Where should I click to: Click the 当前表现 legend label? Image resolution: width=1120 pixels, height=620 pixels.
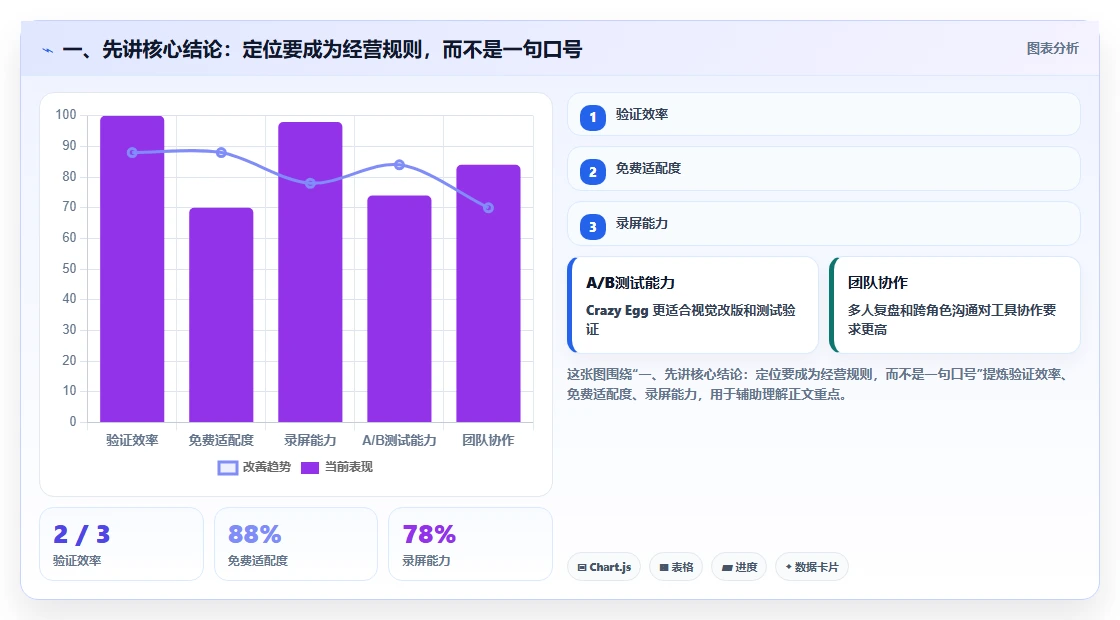(x=349, y=467)
